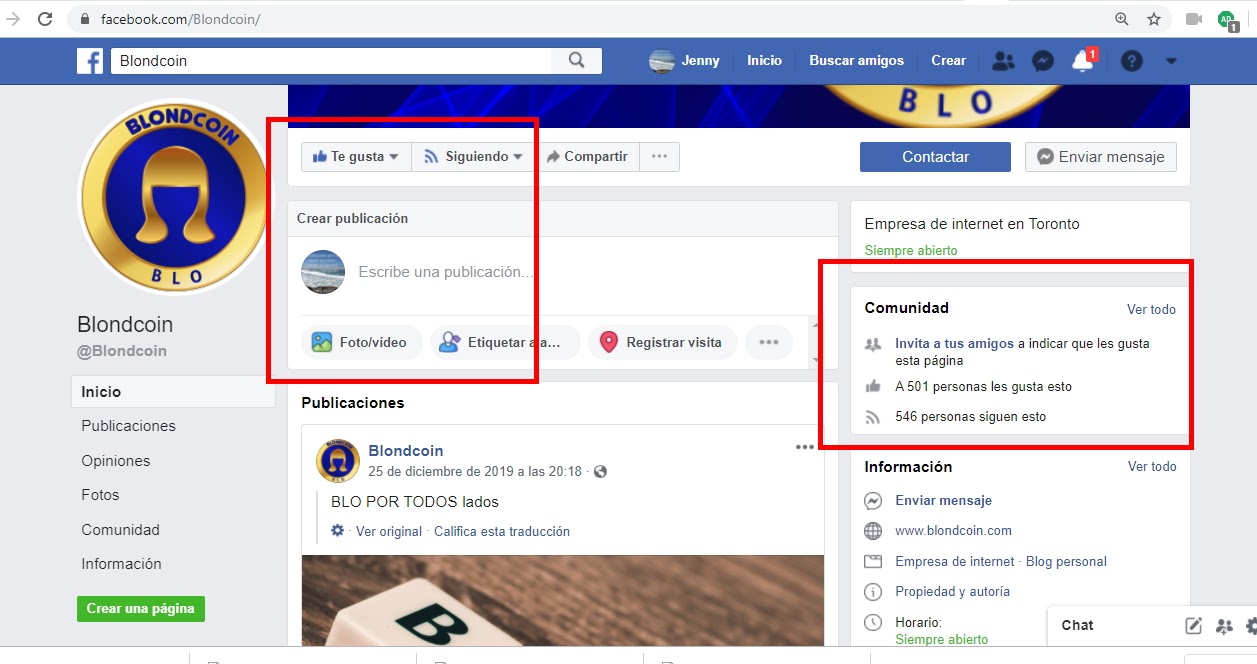Click Crear in the top navigation
This screenshot has width=1257, height=664.
pos(948,61)
